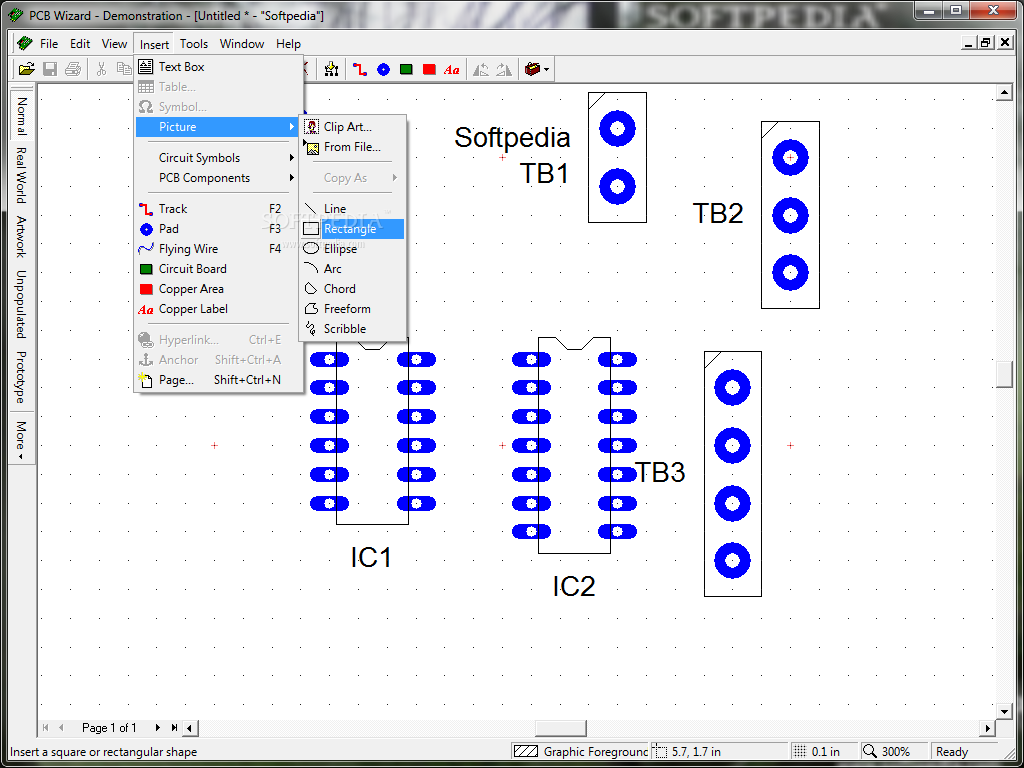Choose Flying Wire in the Insert menu
Screen dimensions: 1024x768
pyautogui.click(x=219, y=249)
